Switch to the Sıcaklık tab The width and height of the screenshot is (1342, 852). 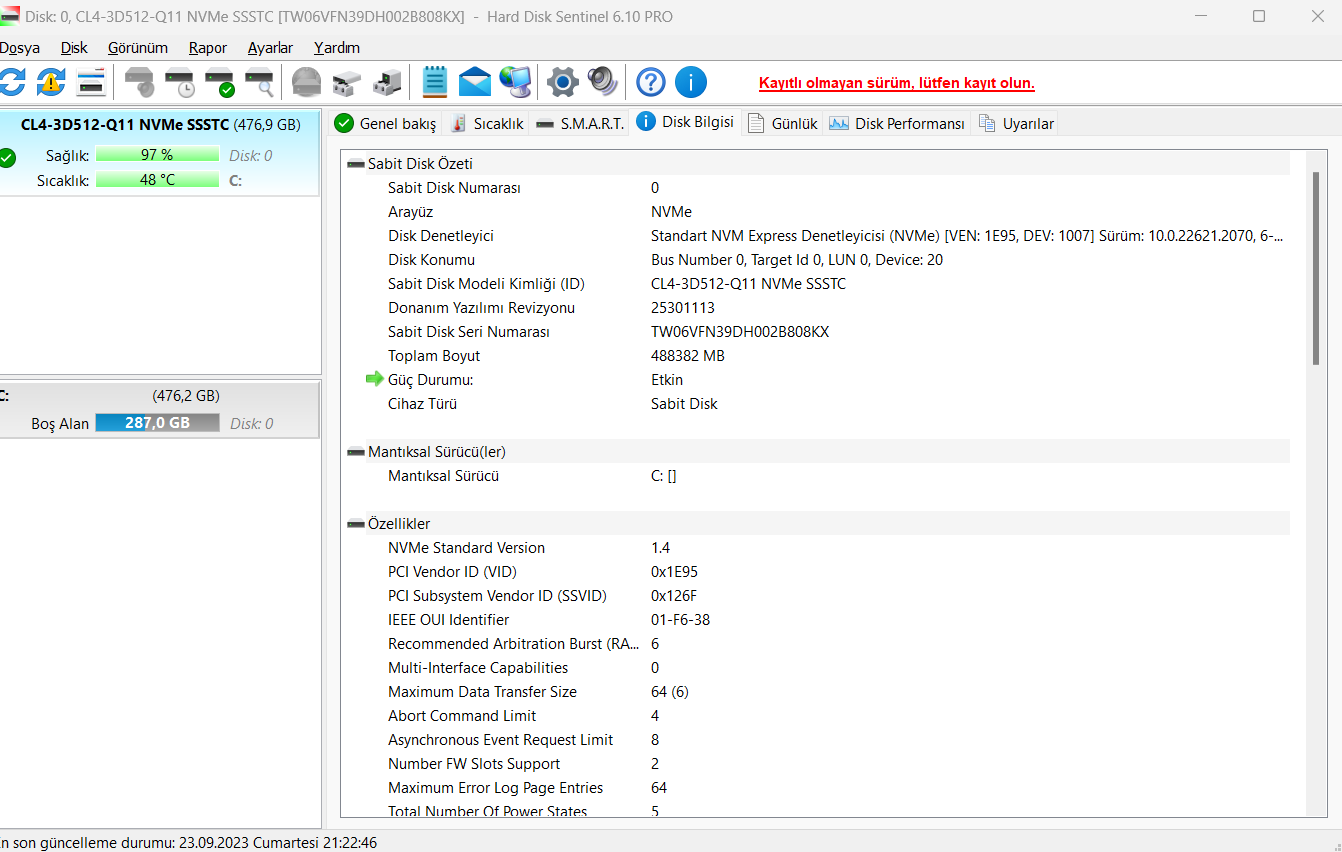point(487,123)
